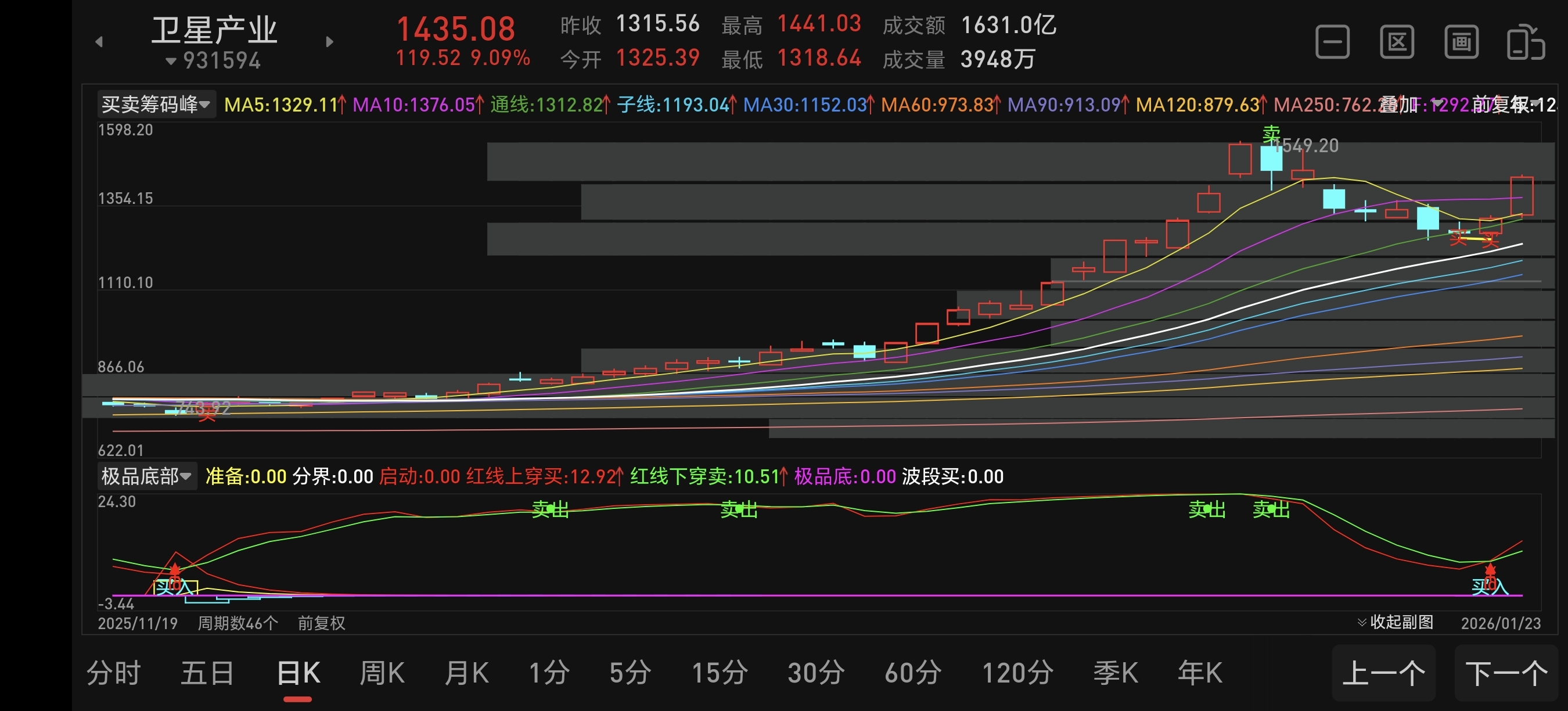Viewport: 1568px width, 711px height.
Task: Click right arrow beside 卫星产业 name
Action: tap(329, 42)
